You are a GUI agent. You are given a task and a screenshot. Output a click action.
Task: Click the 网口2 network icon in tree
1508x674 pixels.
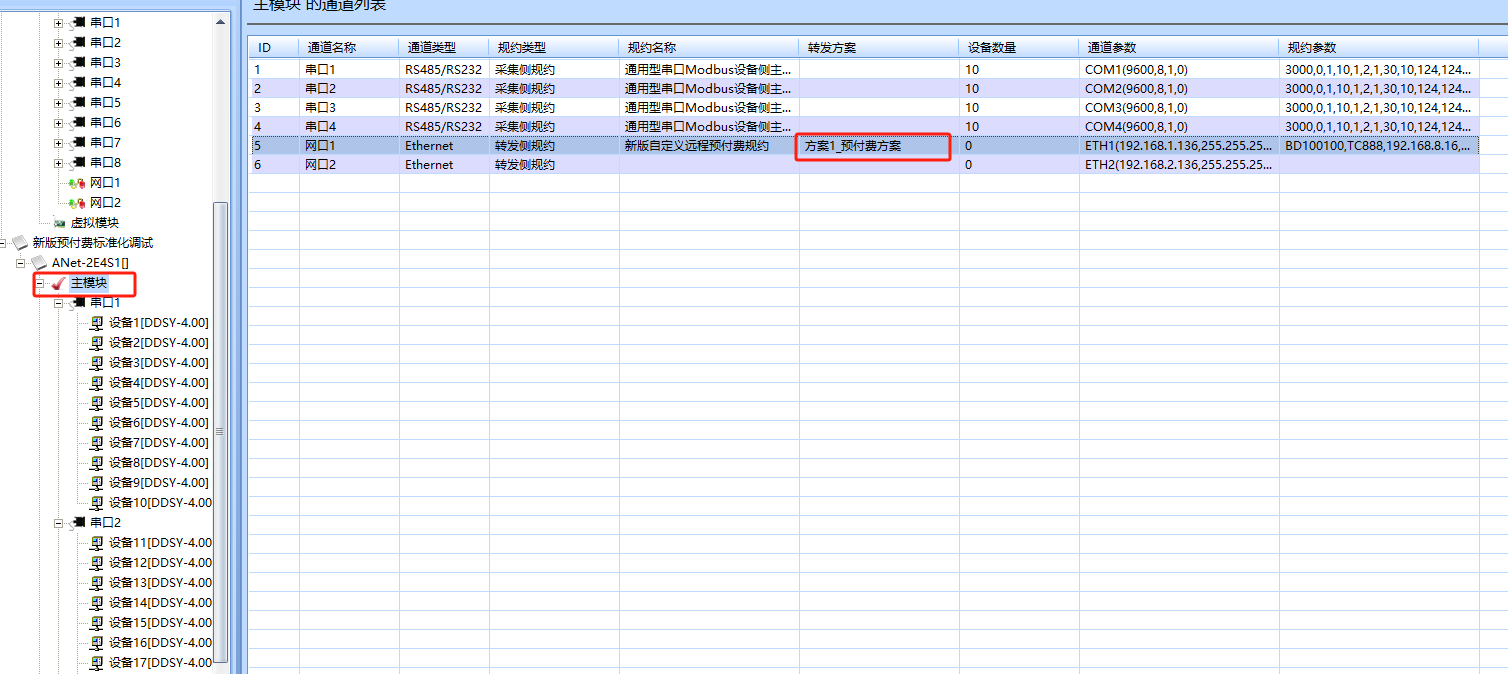[x=77, y=203]
